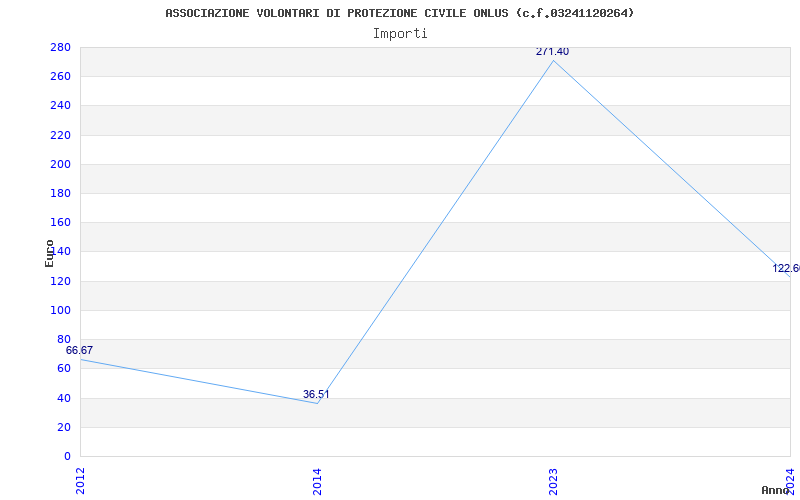This screenshot has width=800, height=500.
Task: Click y-axis value 280
Action: coord(60,47)
